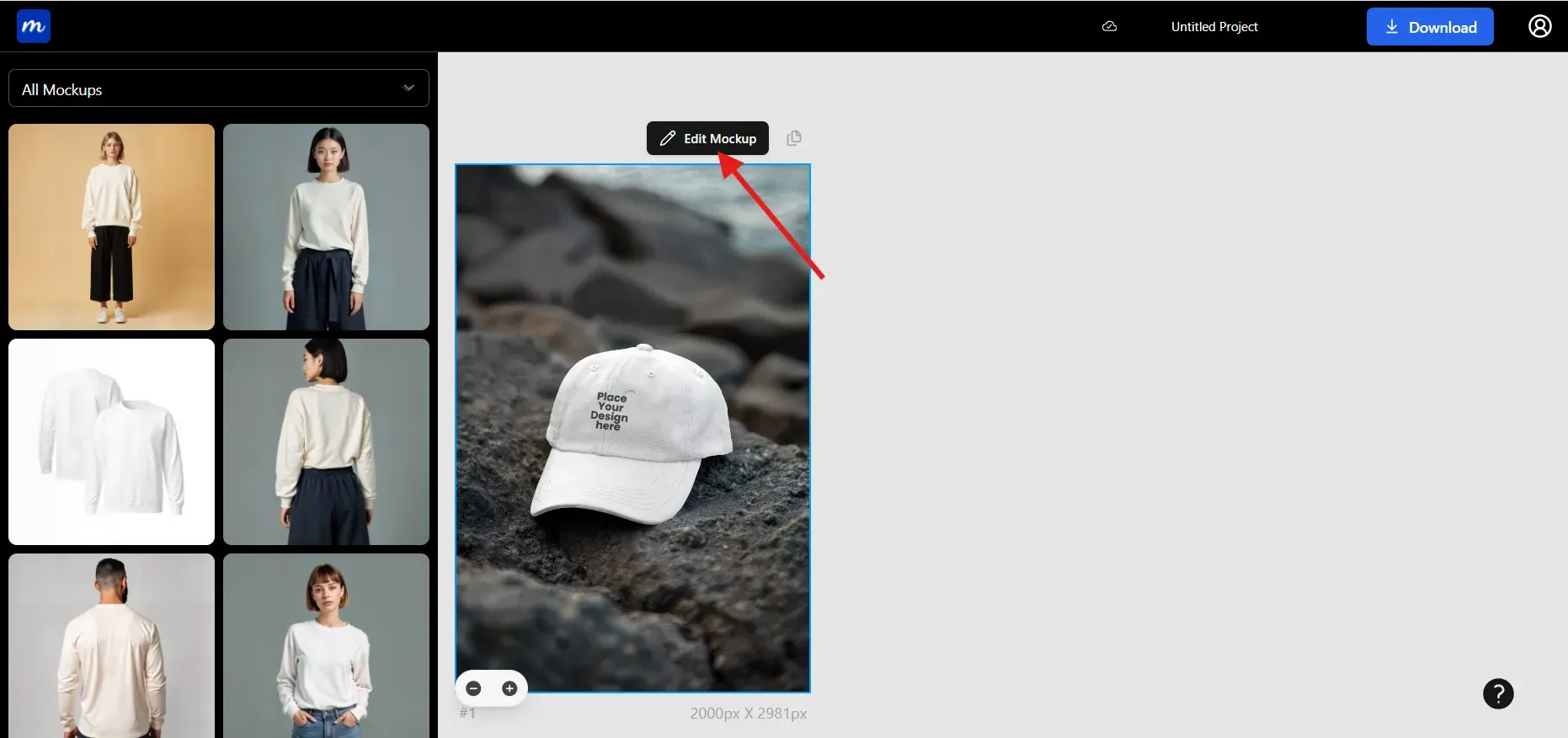Open the user account profile icon
This screenshot has width=1568, height=738.
click(1539, 26)
